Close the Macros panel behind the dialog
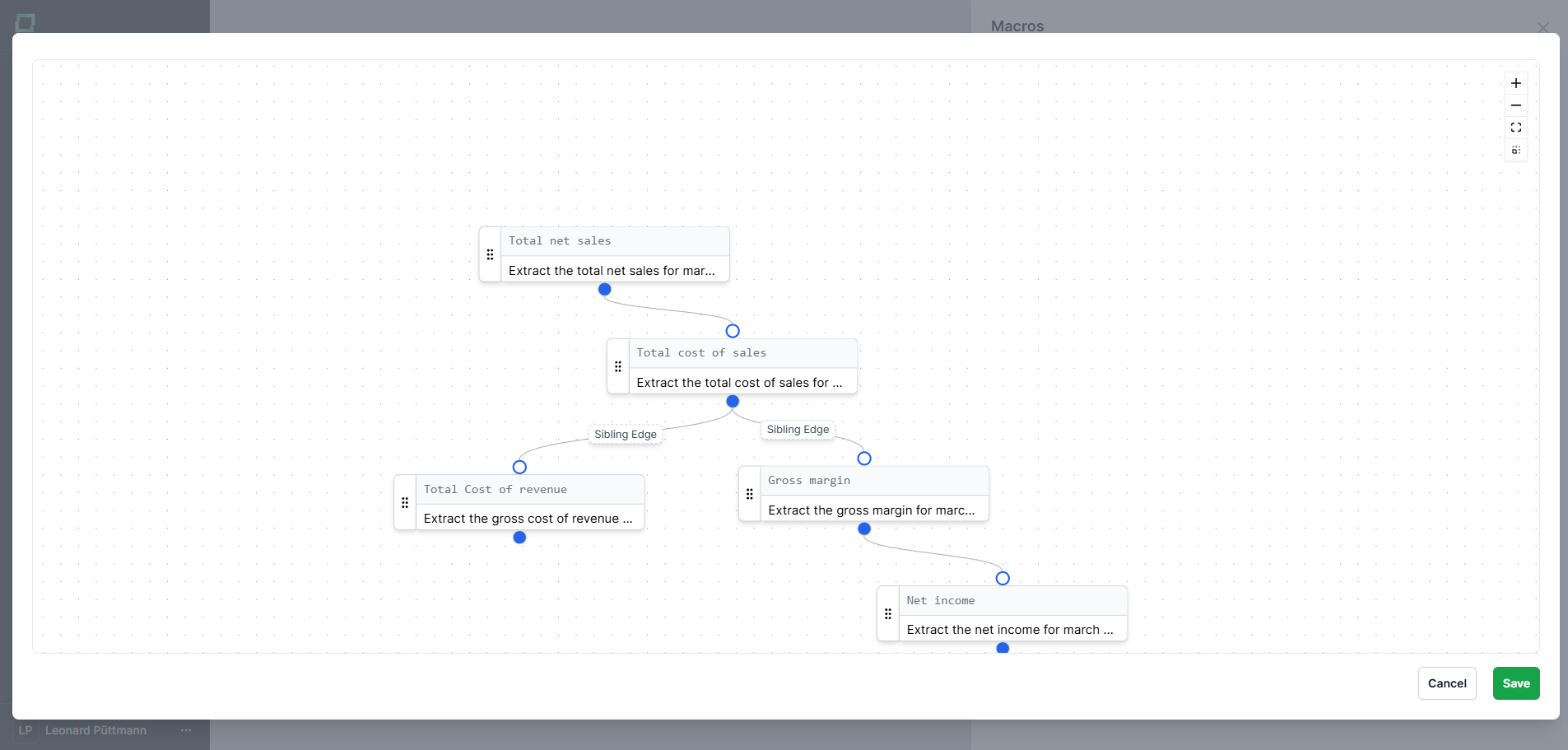The image size is (1568, 750). [1542, 27]
